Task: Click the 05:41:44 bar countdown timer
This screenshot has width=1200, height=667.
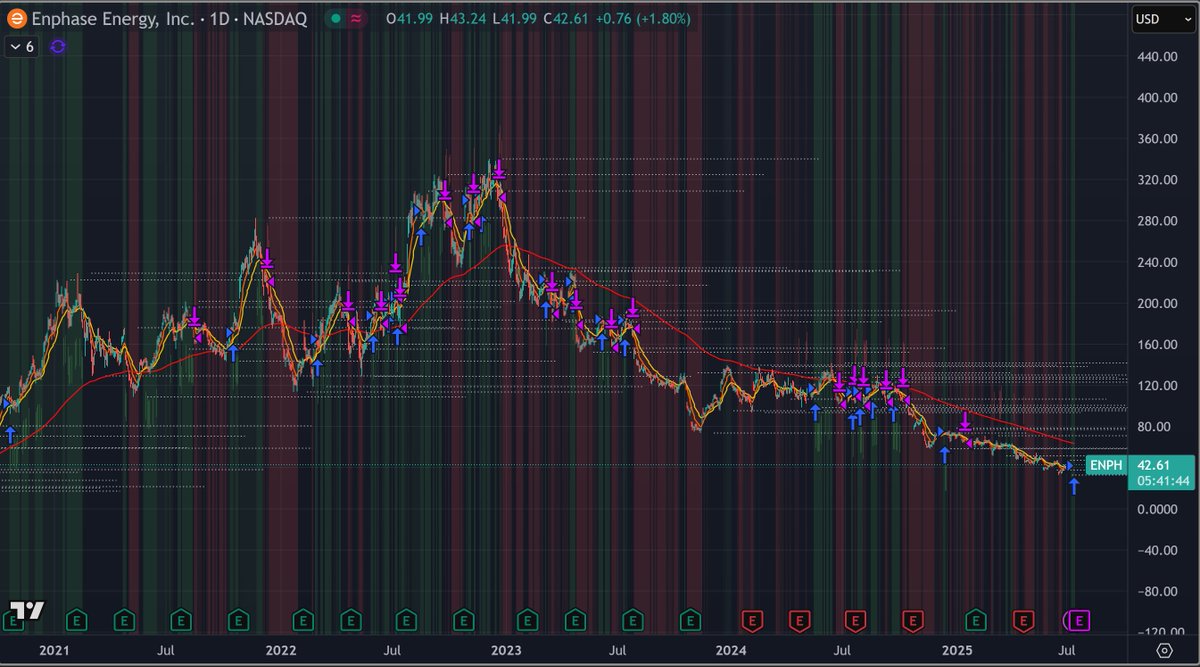Action: pos(1161,481)
